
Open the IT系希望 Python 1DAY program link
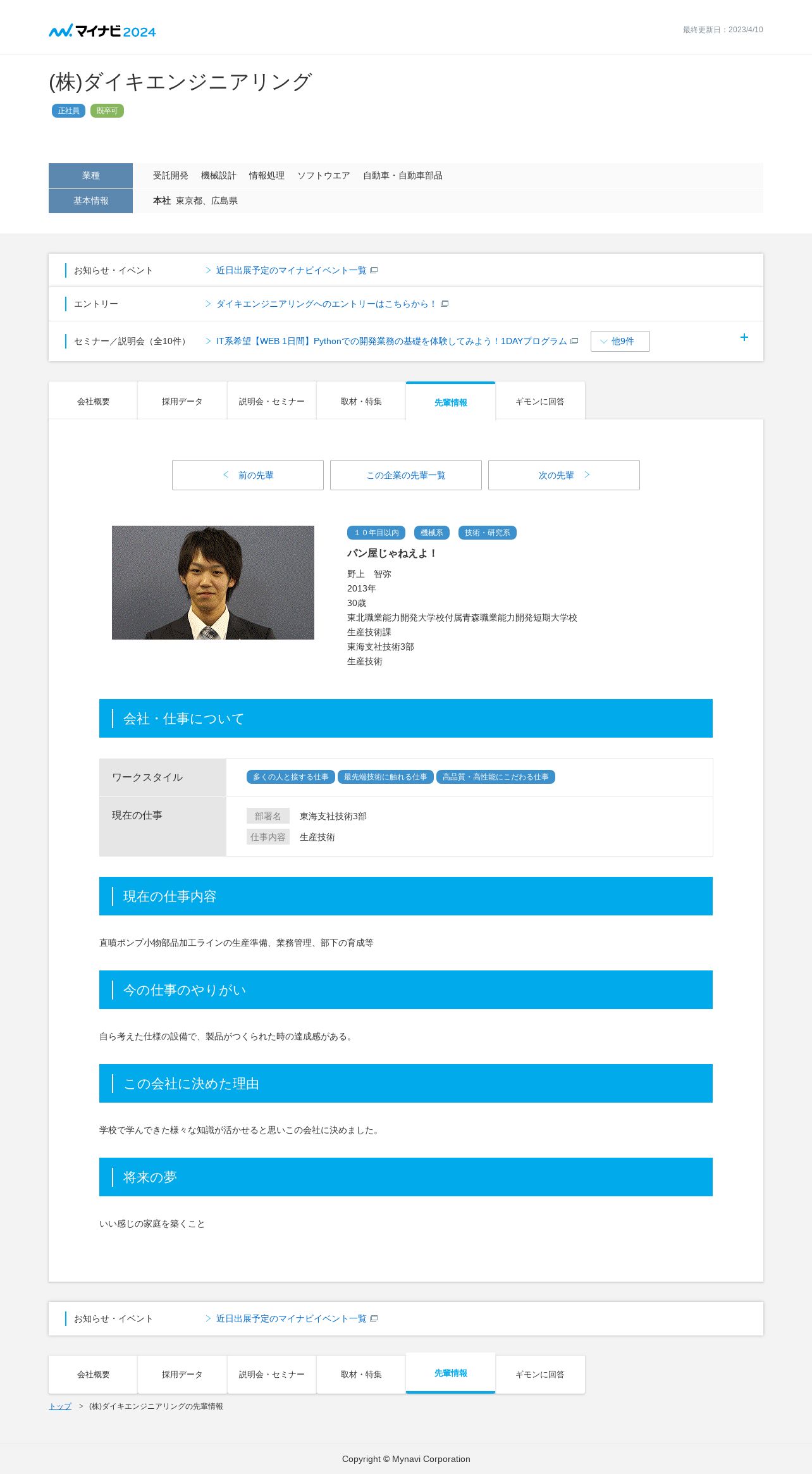(x=391, y=342)
